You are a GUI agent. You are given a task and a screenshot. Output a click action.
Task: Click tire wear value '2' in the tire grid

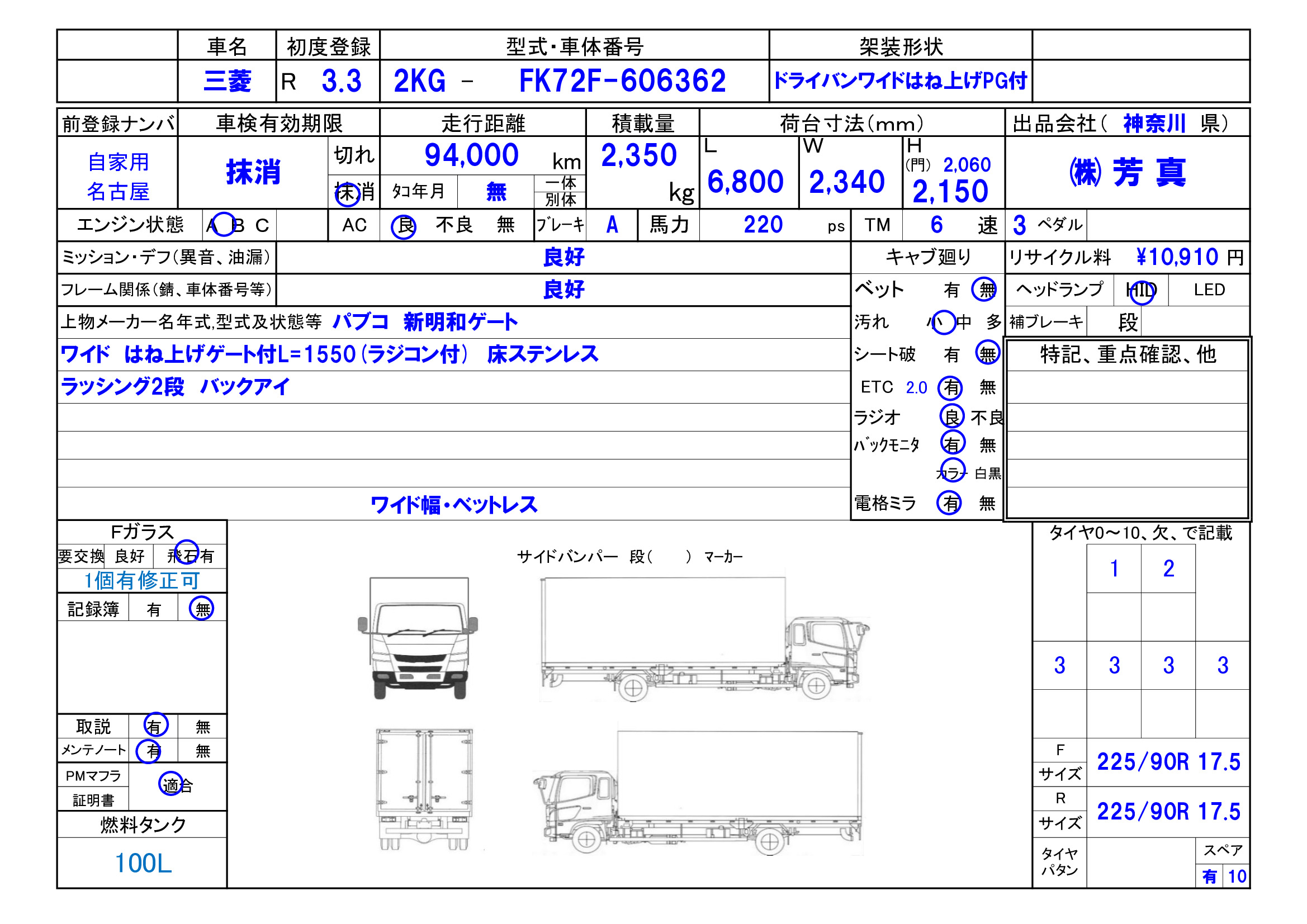coord(1169,568)
